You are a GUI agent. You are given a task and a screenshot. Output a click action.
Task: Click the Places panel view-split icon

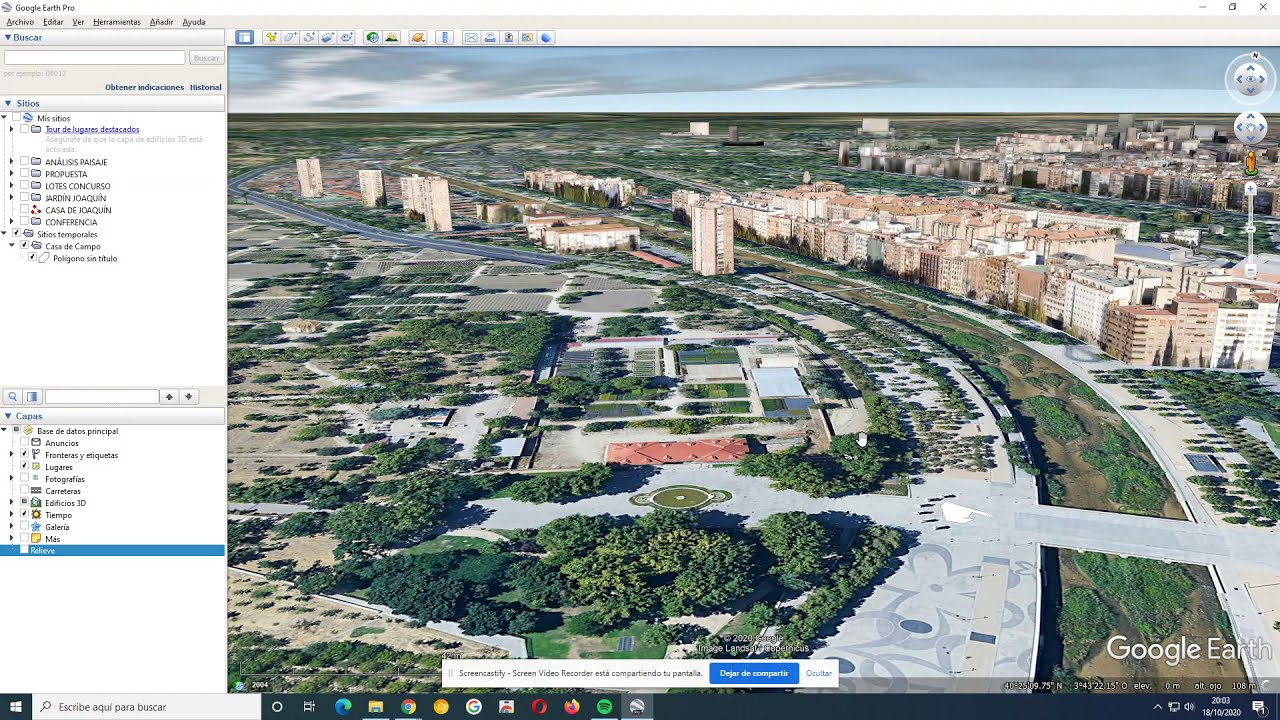click(x=32, y=397)
